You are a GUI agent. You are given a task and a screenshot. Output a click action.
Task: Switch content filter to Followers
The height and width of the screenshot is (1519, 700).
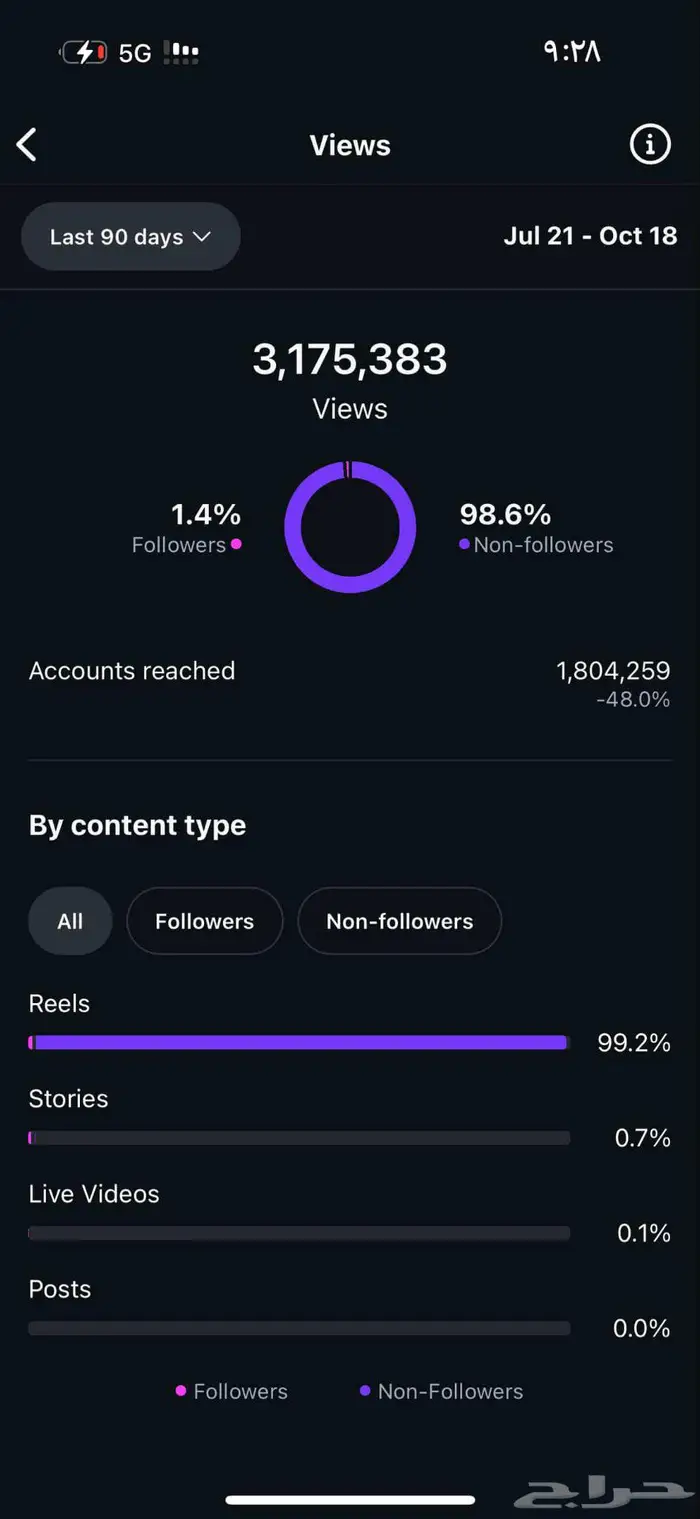point(204,921)
